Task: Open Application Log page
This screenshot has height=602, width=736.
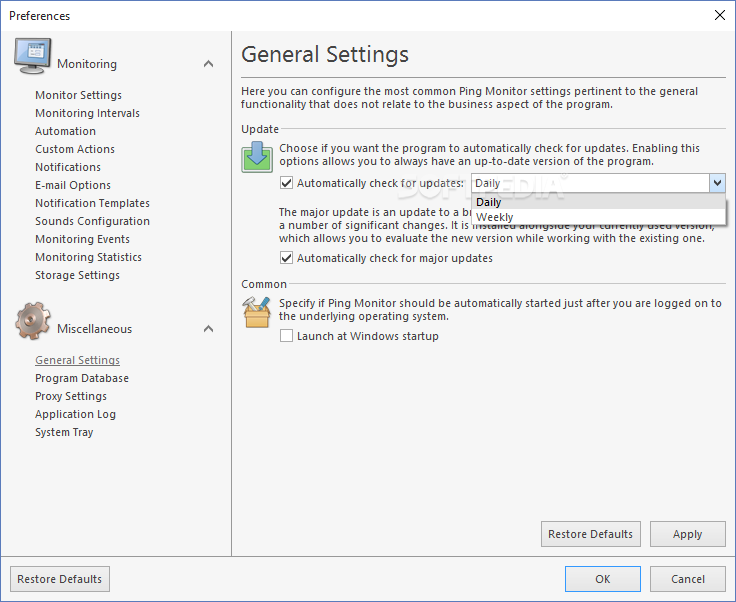Action: pyautogui.click(x=75, y=414)
